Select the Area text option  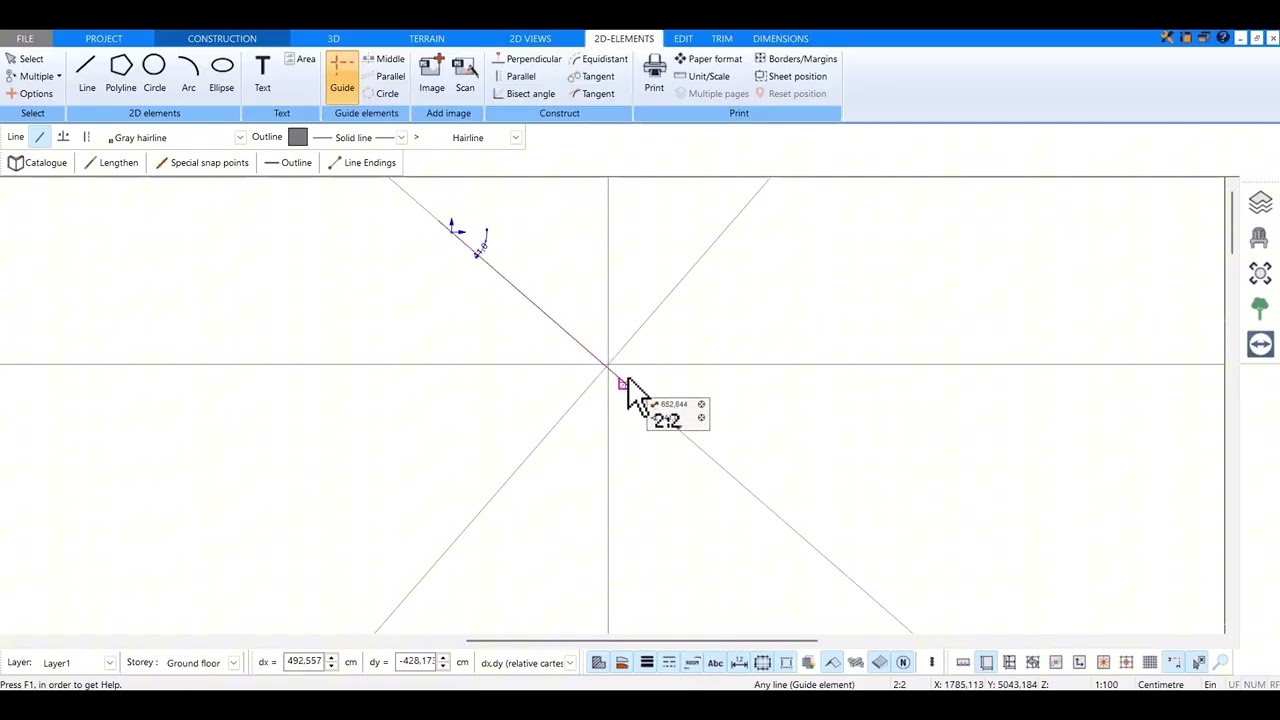[x=300, y=59]
